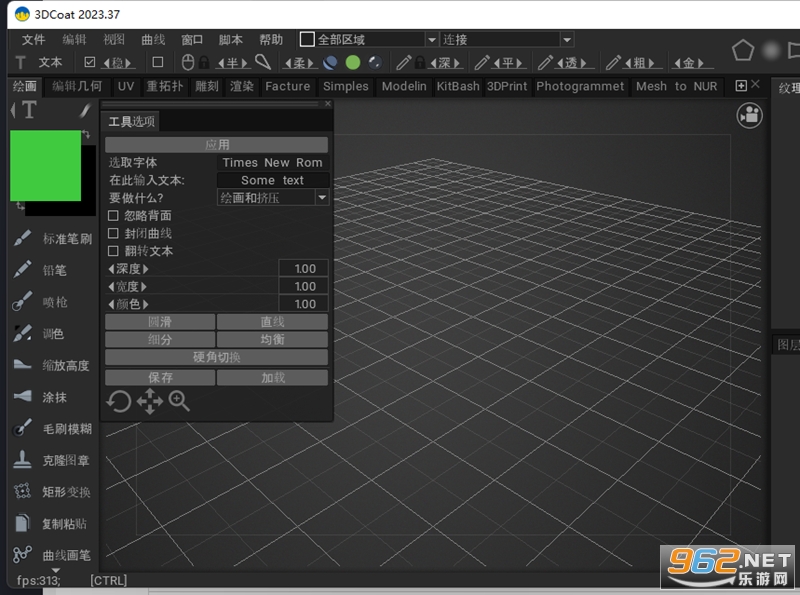Select the 矩形变换 rectangle transform tool
This screenshot has height=595, width=800.
(x=52, y=492)
